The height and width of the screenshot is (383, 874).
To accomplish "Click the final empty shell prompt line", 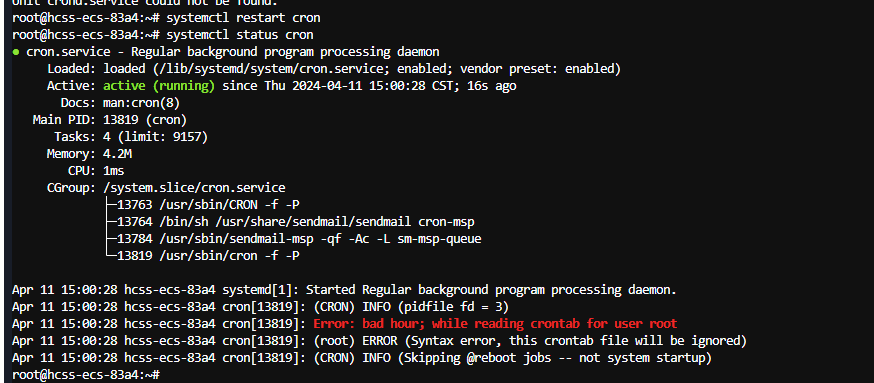I will [86, 374].
